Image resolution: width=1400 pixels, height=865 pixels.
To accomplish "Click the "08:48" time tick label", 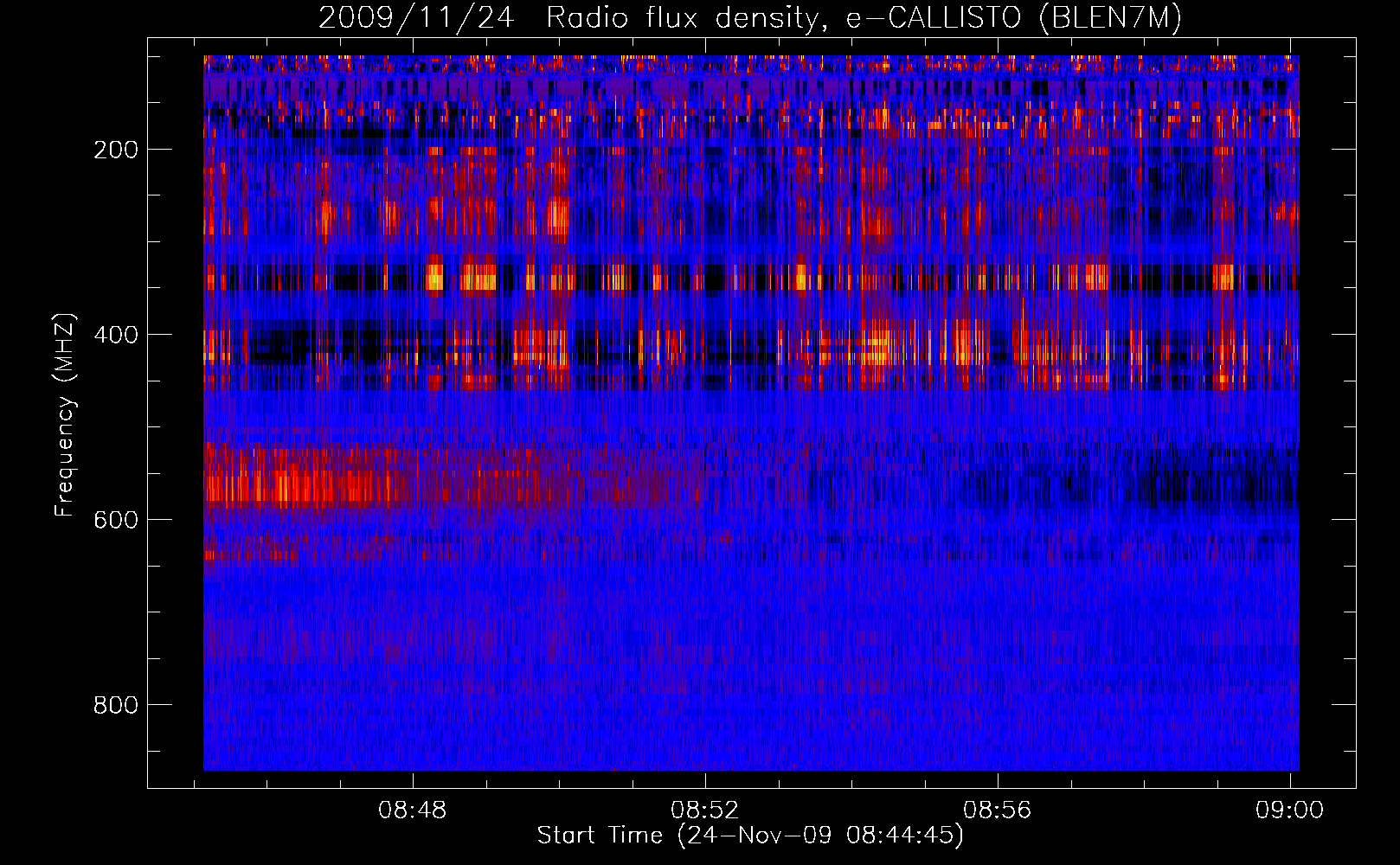I will (413, 810).
